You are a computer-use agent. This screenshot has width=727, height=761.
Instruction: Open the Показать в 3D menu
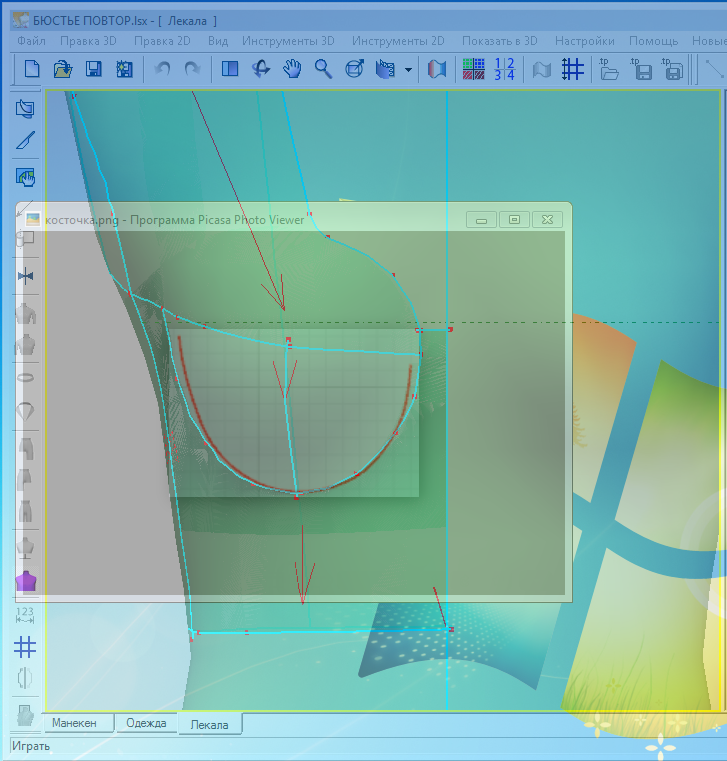click(500, 41)
